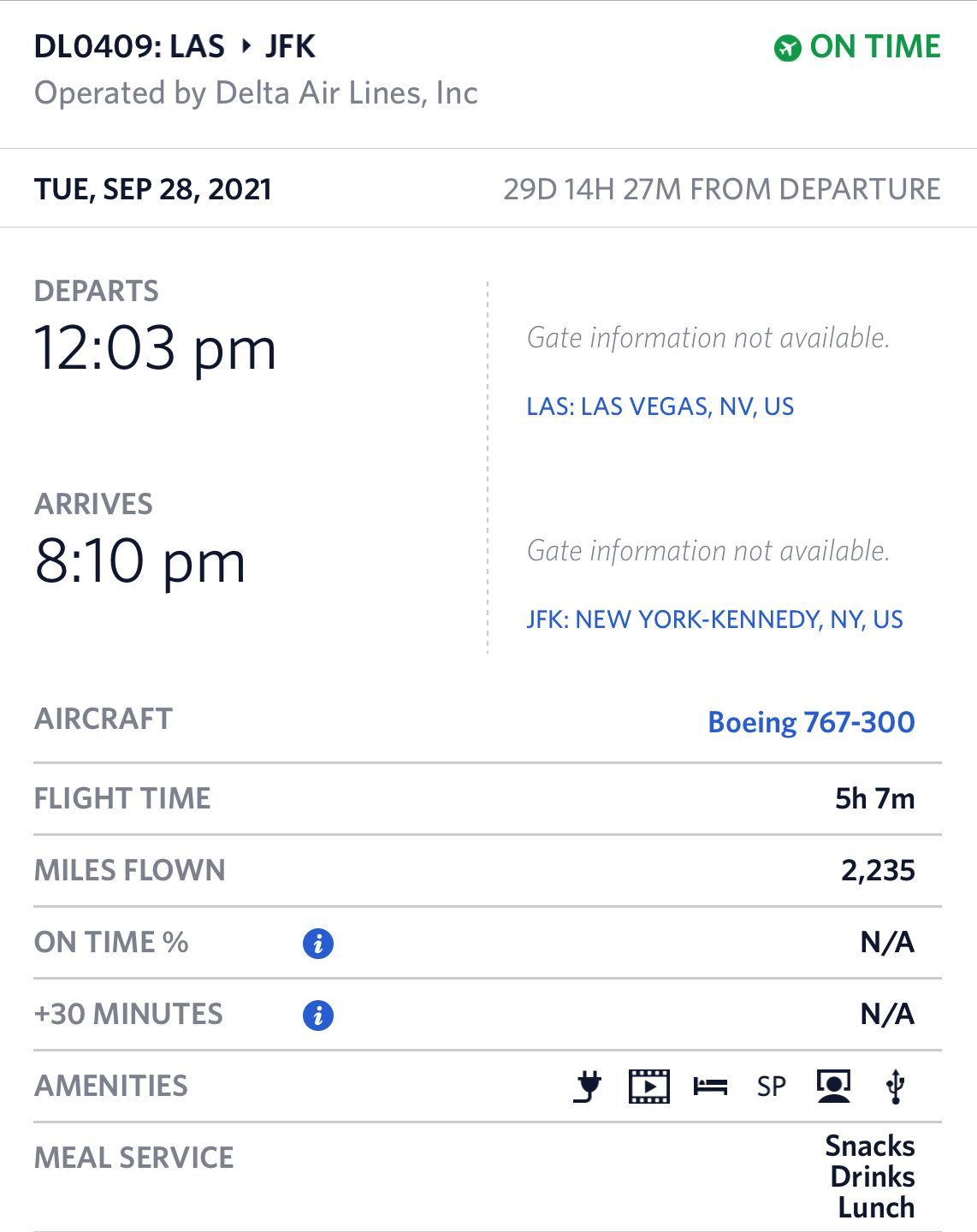
Task: Click the arrow between LAS and JFK
Action: [246, 46]
